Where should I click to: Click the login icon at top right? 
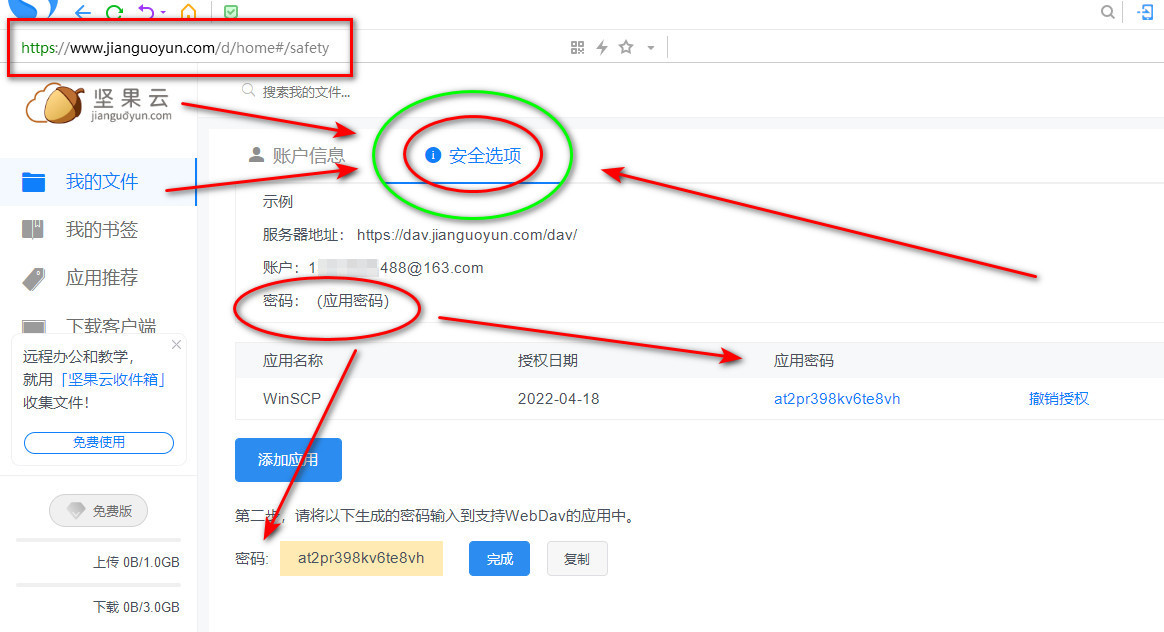click(x=1145, y=12)
